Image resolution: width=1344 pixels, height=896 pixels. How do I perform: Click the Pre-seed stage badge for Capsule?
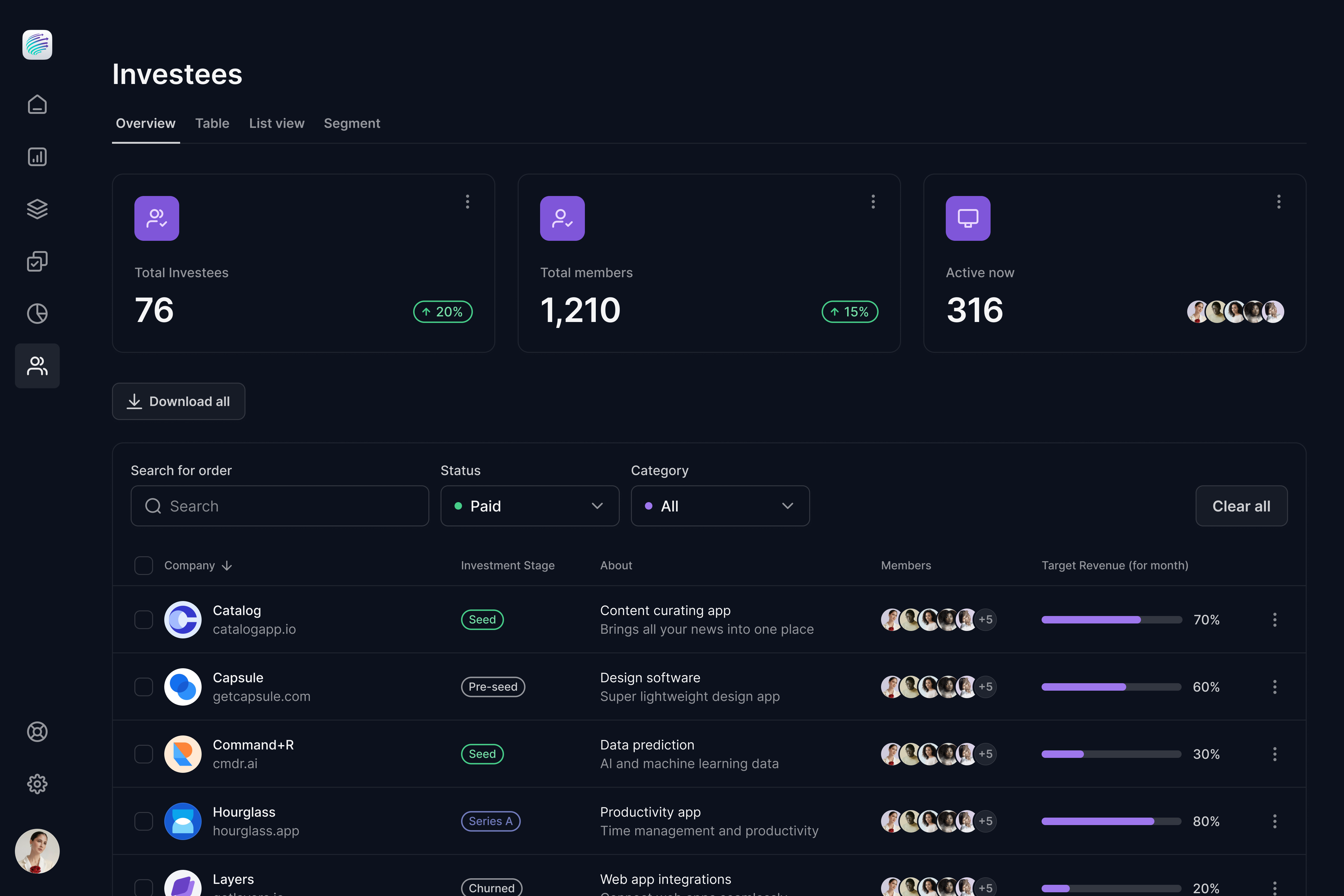pyautogui.click(x=493, y=687)
